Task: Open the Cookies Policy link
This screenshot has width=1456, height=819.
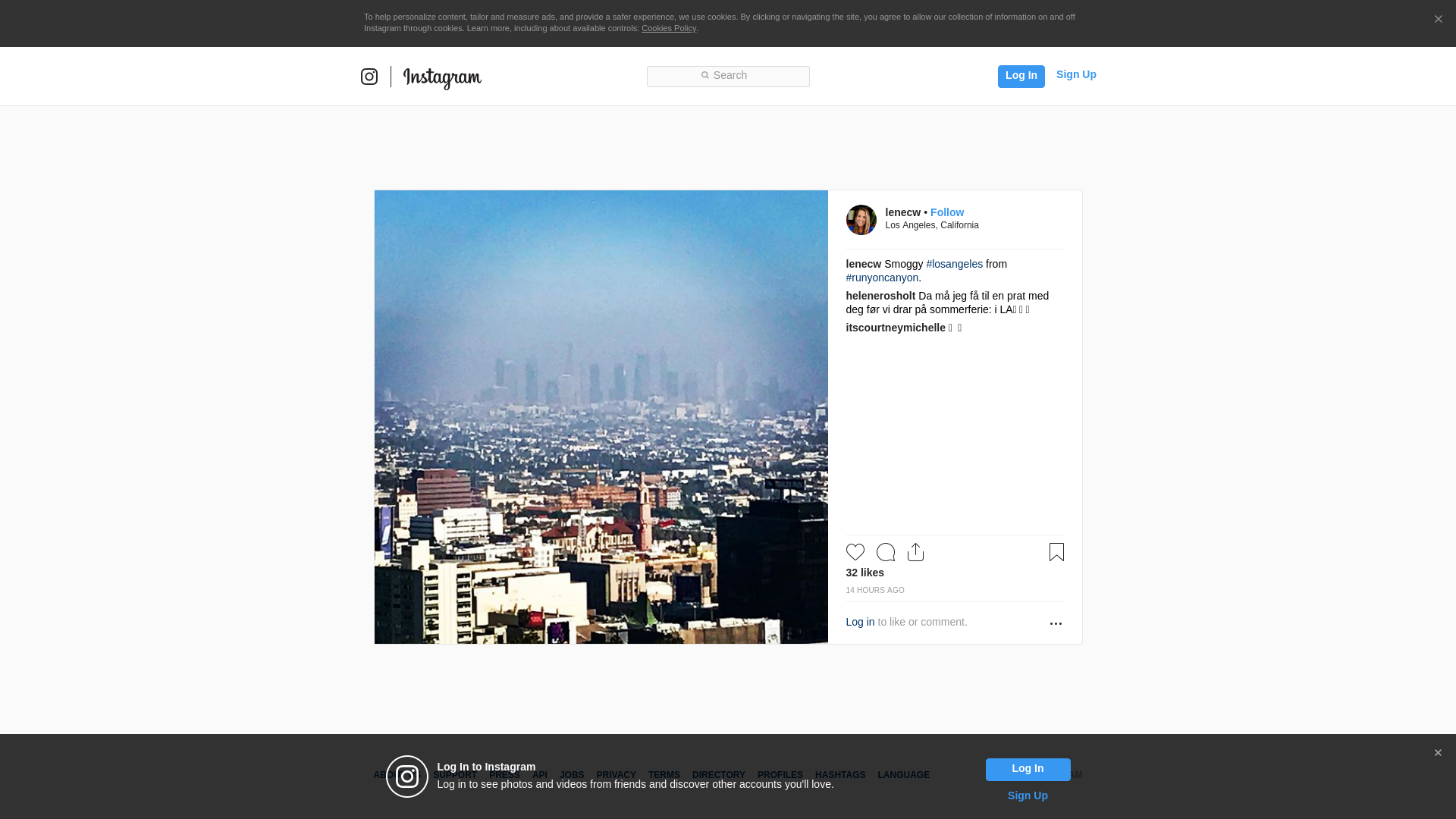Action: pyautogui.click(x=669, y=28)
